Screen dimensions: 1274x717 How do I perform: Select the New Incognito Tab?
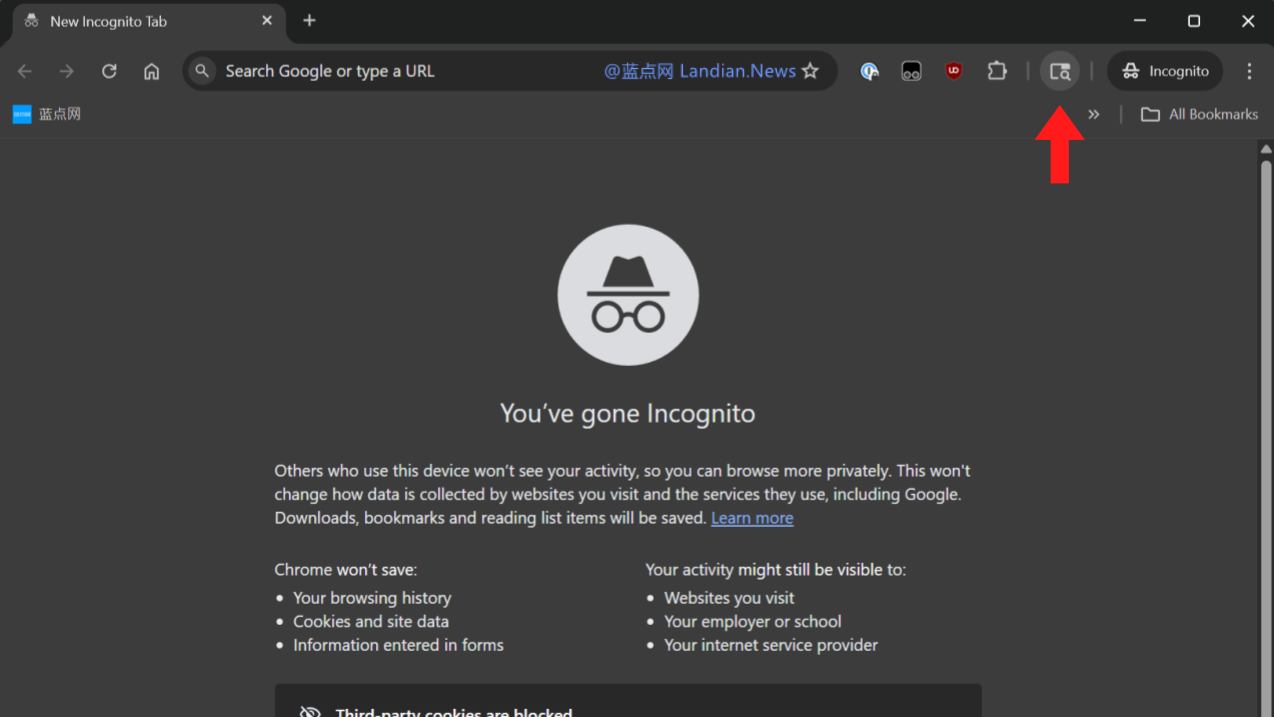click(x=150, y=23)
